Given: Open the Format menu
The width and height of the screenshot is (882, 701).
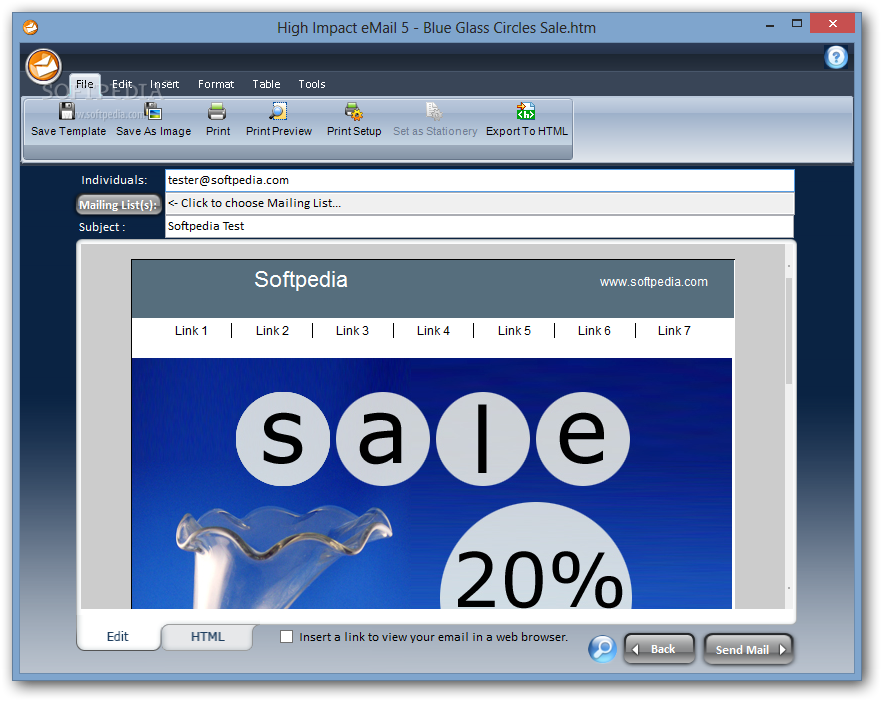Looking at the screenshot, I should click(x=215, y=84).
